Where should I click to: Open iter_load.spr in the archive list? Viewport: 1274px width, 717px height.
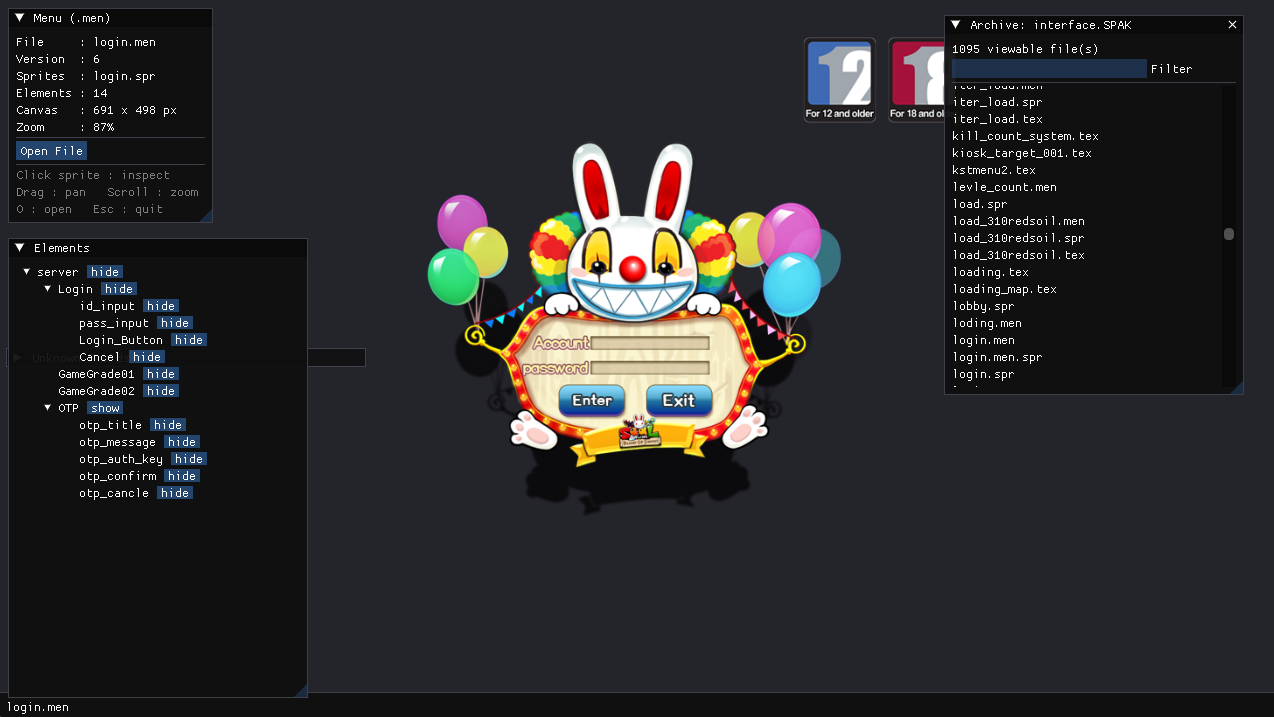pyautogui.click(x=997, y=102)
